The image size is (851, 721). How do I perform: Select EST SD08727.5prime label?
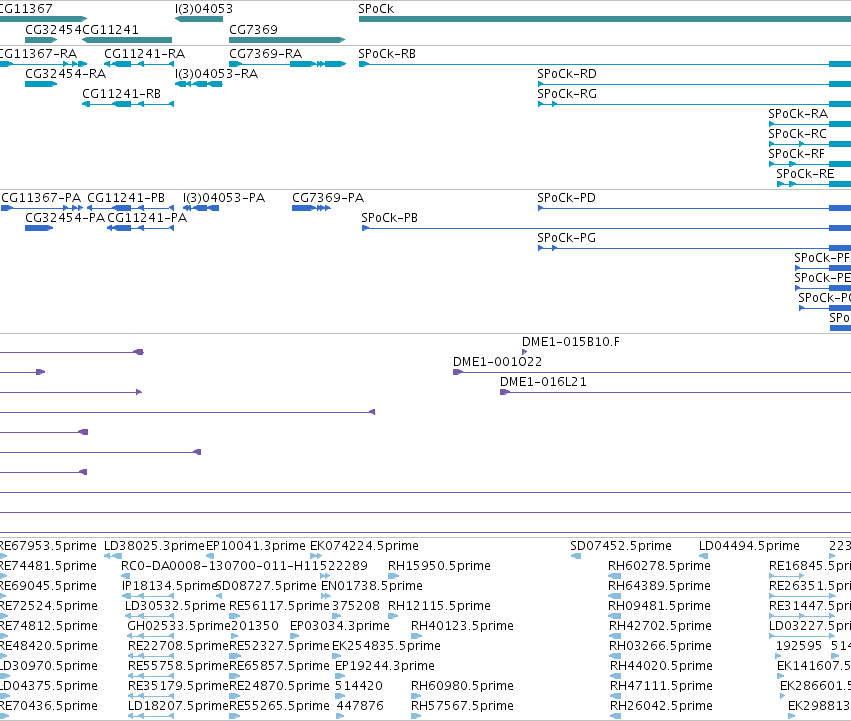pos(266,586)
